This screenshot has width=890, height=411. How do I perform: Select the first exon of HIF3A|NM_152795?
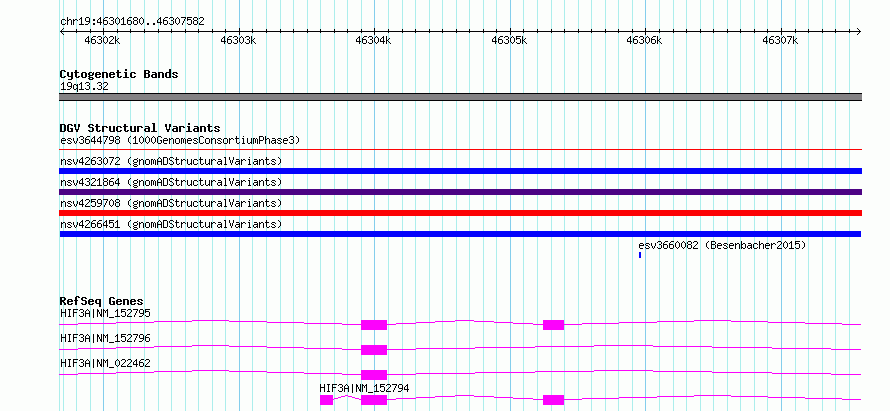(x=374, y=325)
